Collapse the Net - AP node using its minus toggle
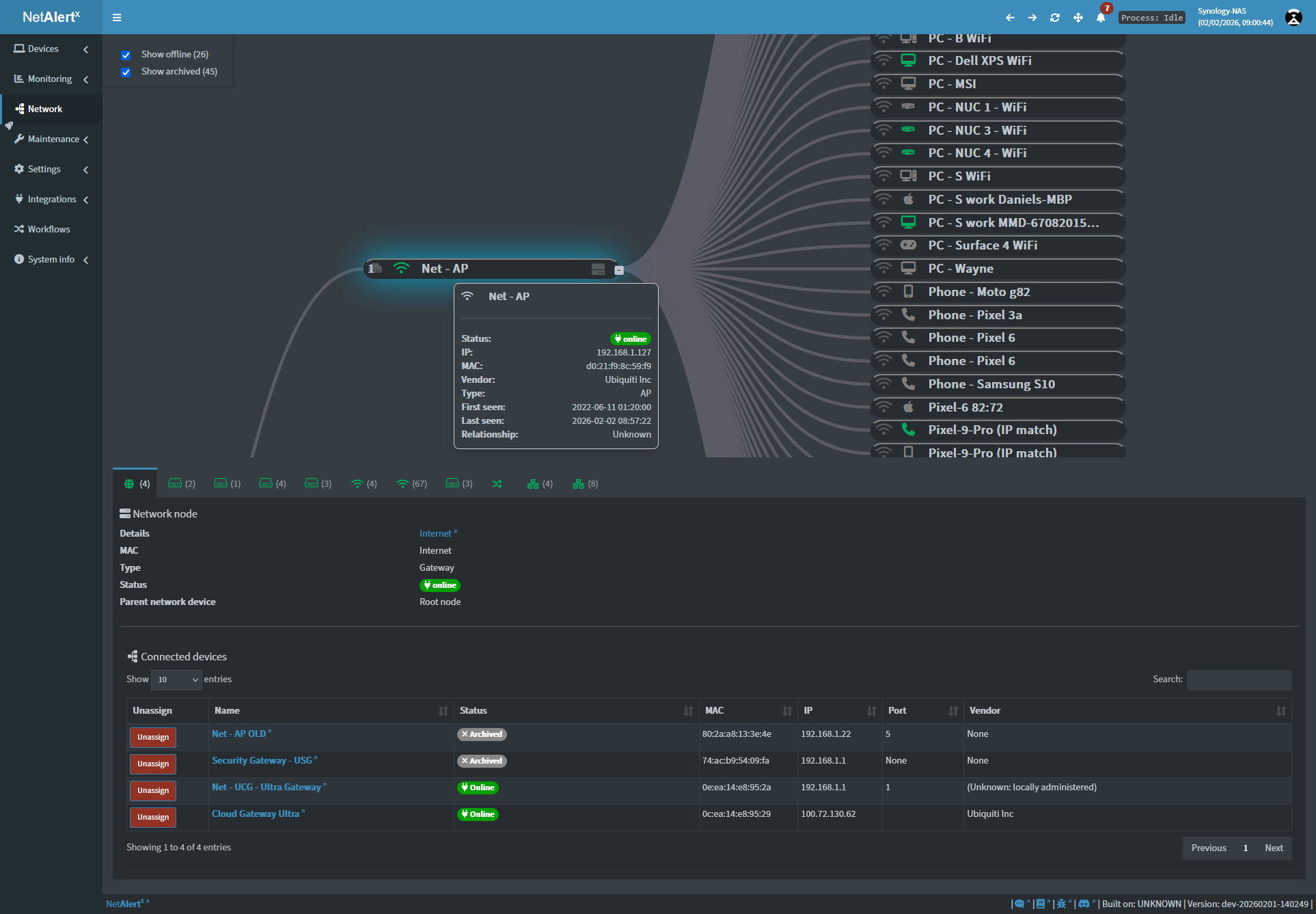This screenshot has width=1316, height=914. point(619,270)
